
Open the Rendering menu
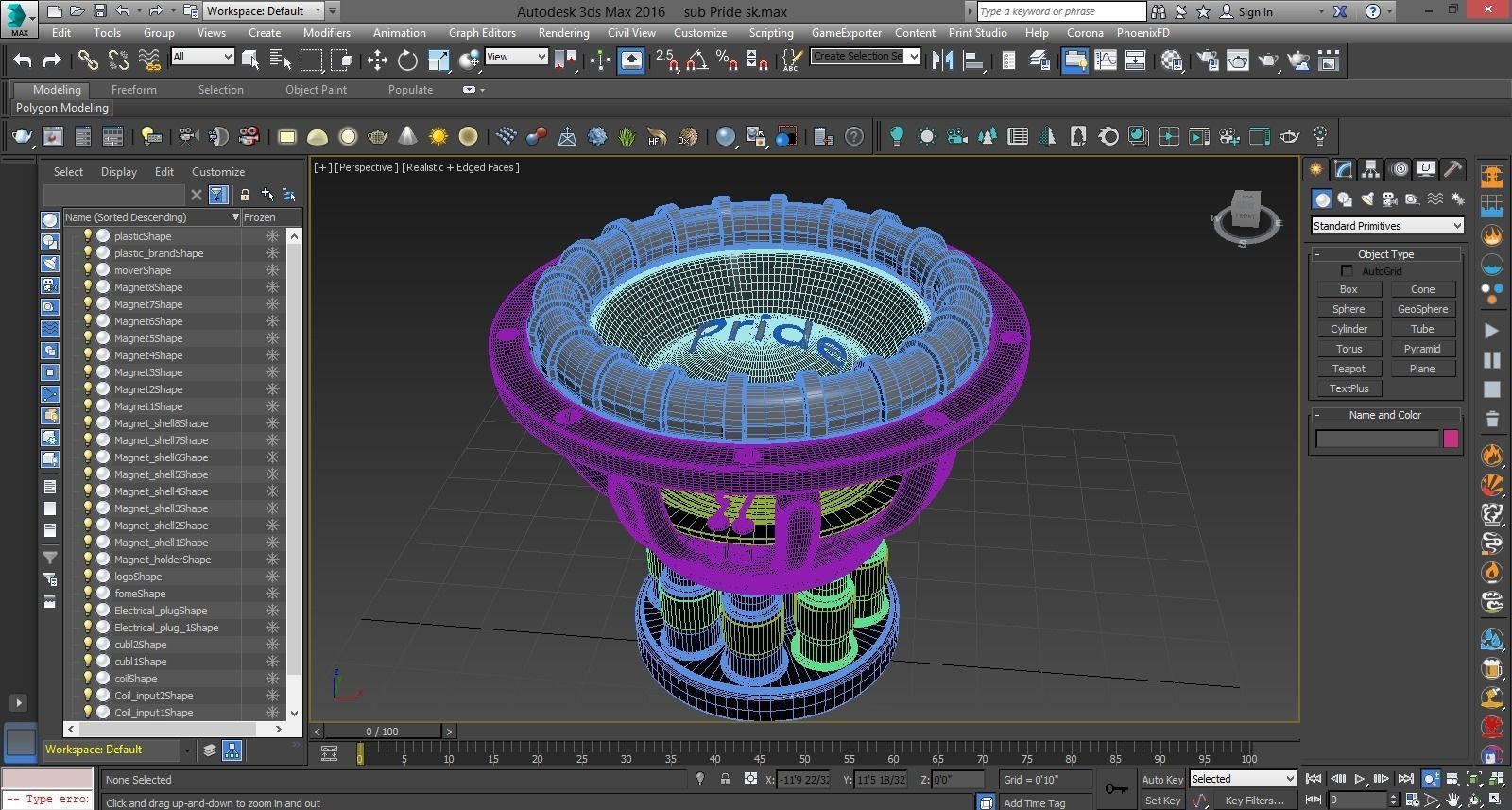[x=563, y=32]
